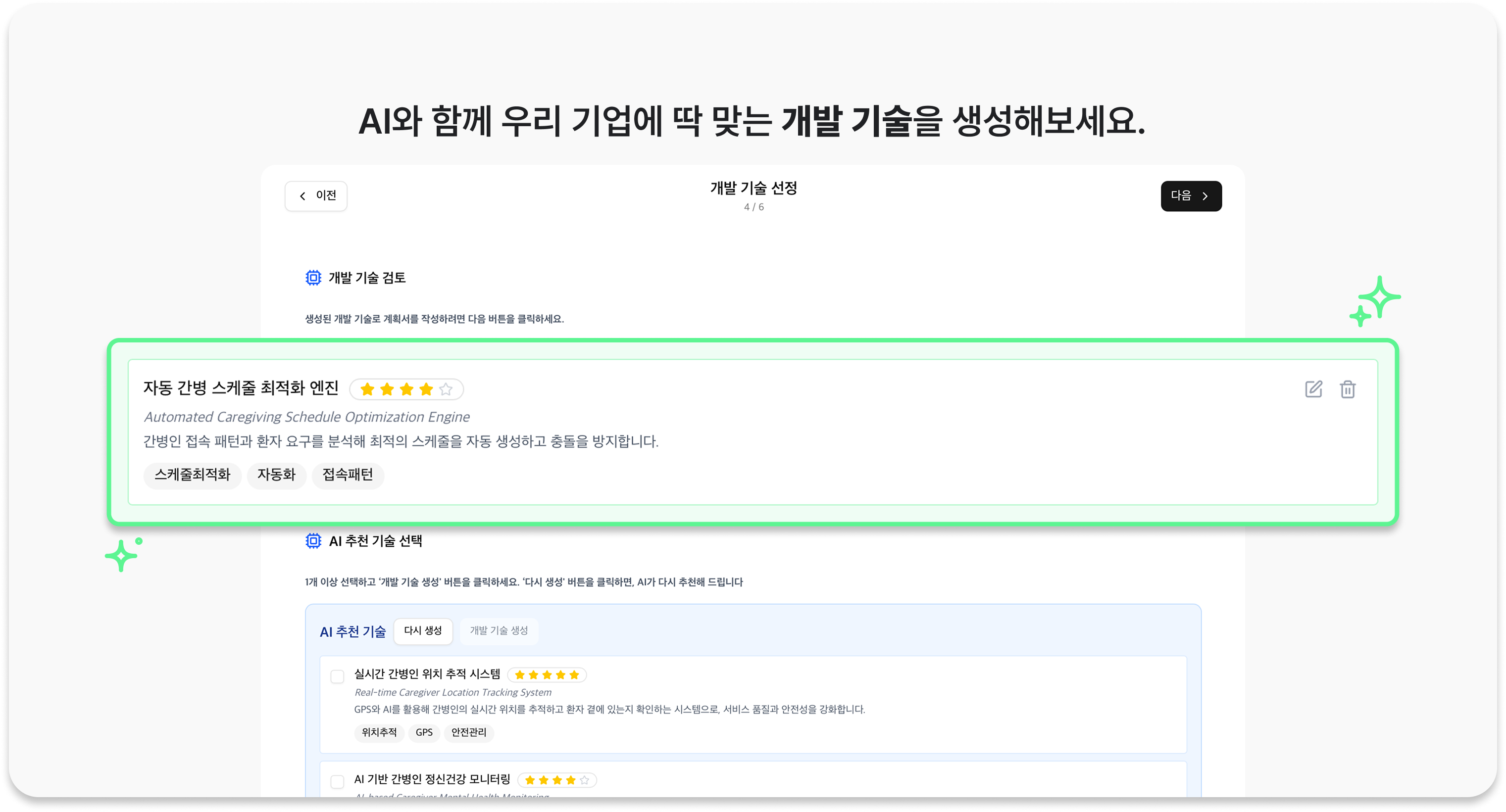The image size is (1506, 812).
Task: Check the 실시간 간병인 위치 추적 시스템 checkbox
Action: [337, 676]
